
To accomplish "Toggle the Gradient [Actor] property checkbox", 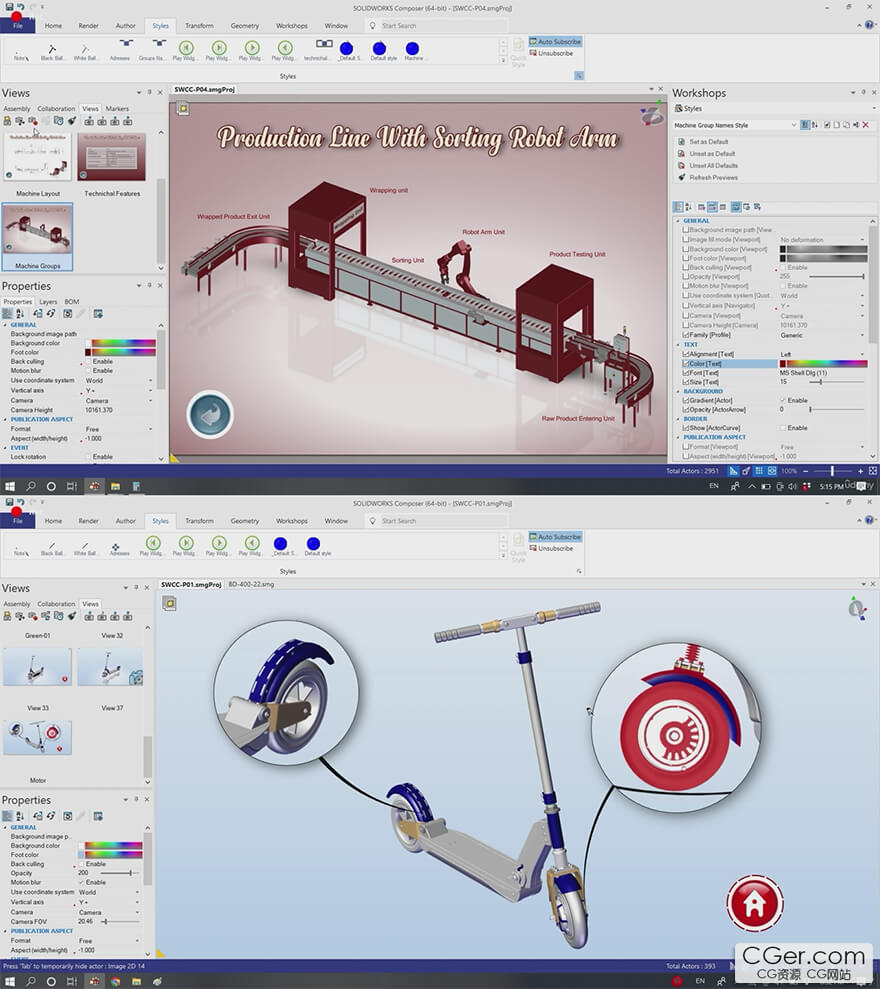I will click(685, 400).
